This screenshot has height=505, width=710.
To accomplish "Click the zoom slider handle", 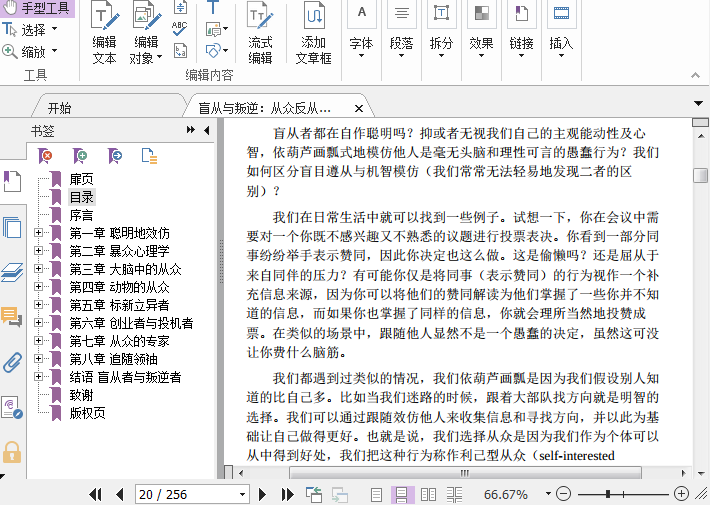I will pos(608,494).
